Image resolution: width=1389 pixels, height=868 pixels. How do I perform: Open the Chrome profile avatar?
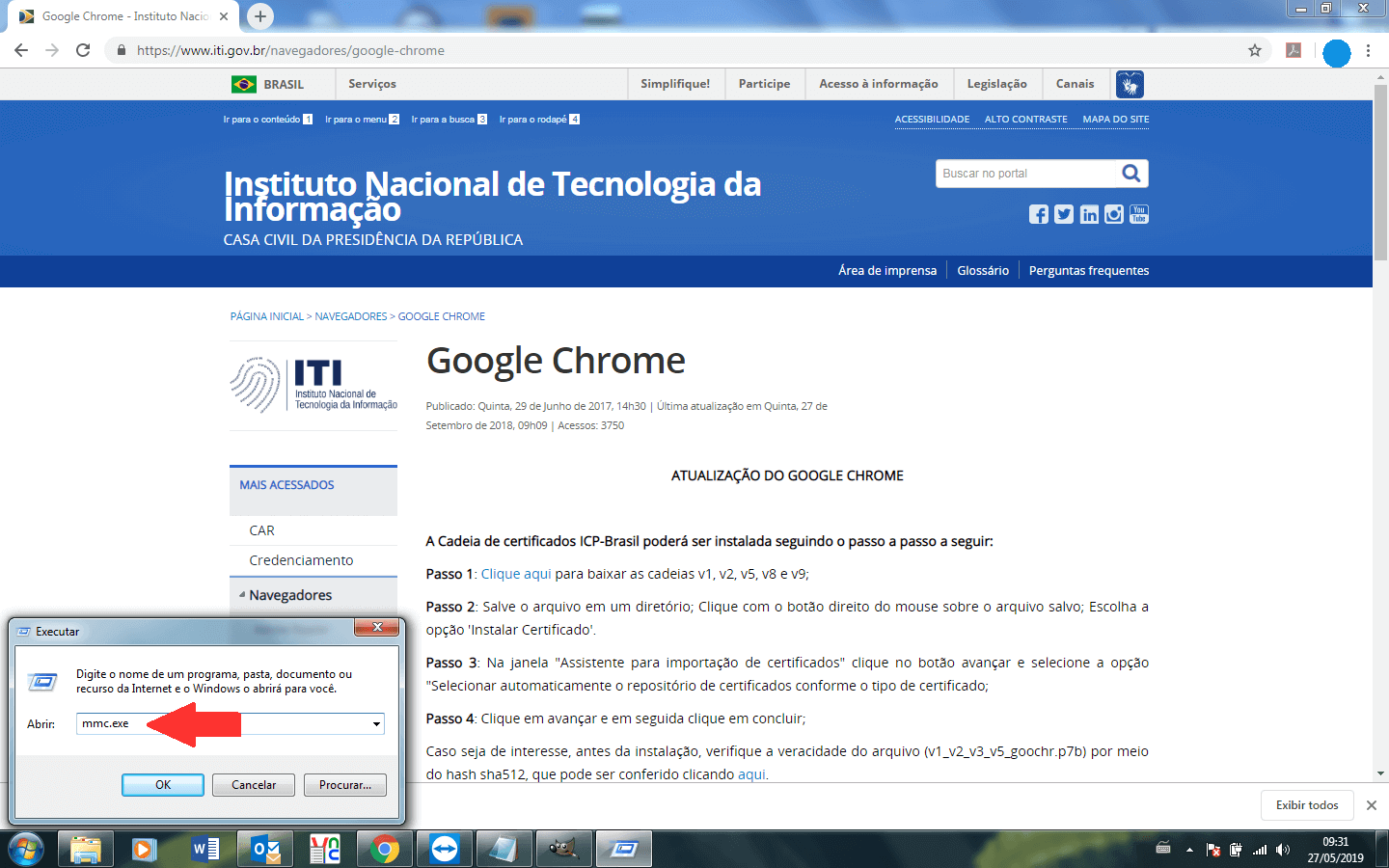click(1336, 52)
